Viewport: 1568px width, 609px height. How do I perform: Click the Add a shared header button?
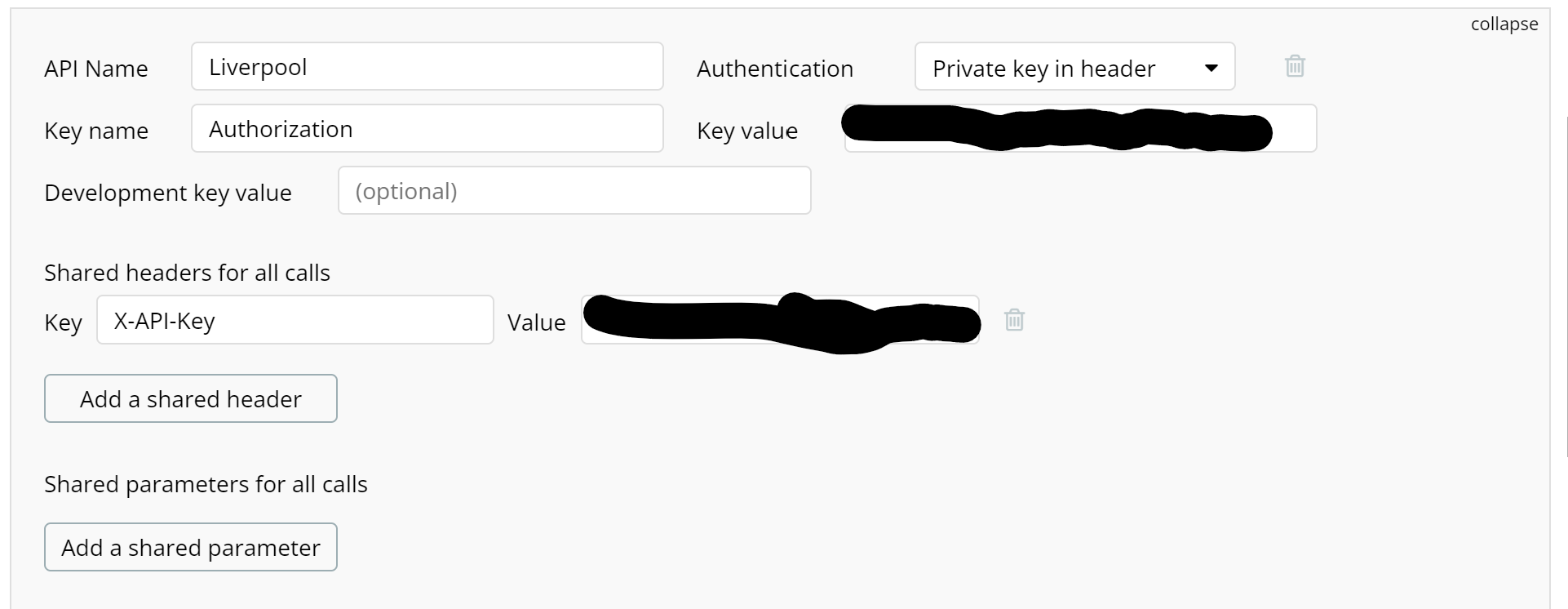tap(191, 398)
